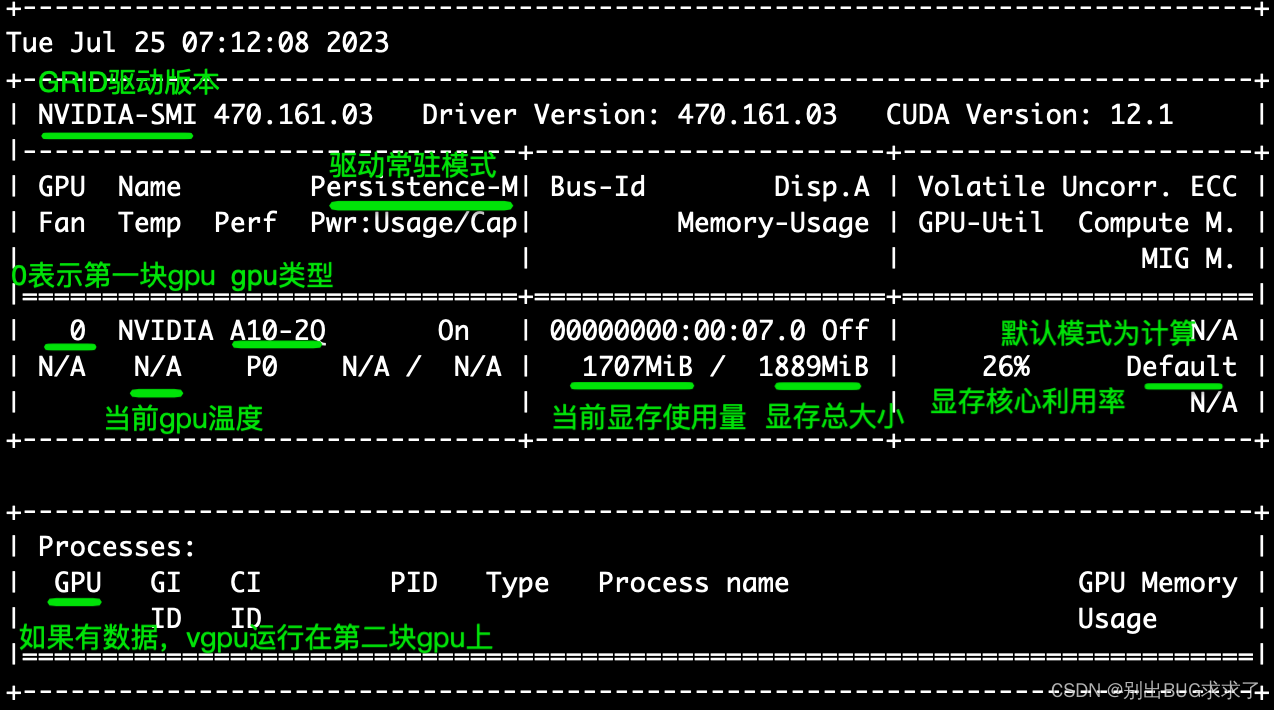Select the CUDA Version 12.1 text
Image resolution: width=1274 pixels, height=710 pixels.
(1029, 114)
